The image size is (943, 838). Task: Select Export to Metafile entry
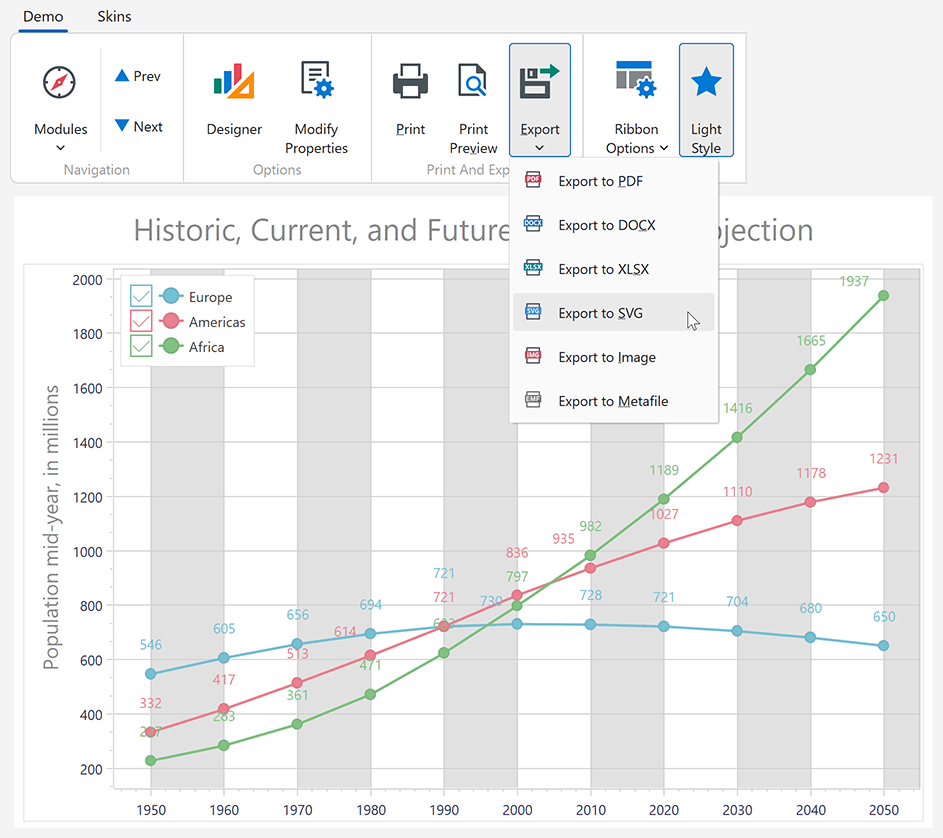pyautogui.click(x=614, y=401)
